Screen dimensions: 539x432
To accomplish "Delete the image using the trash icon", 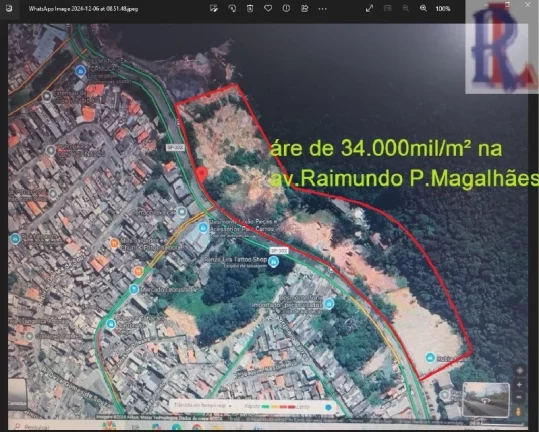I will [x=250, y=8].
